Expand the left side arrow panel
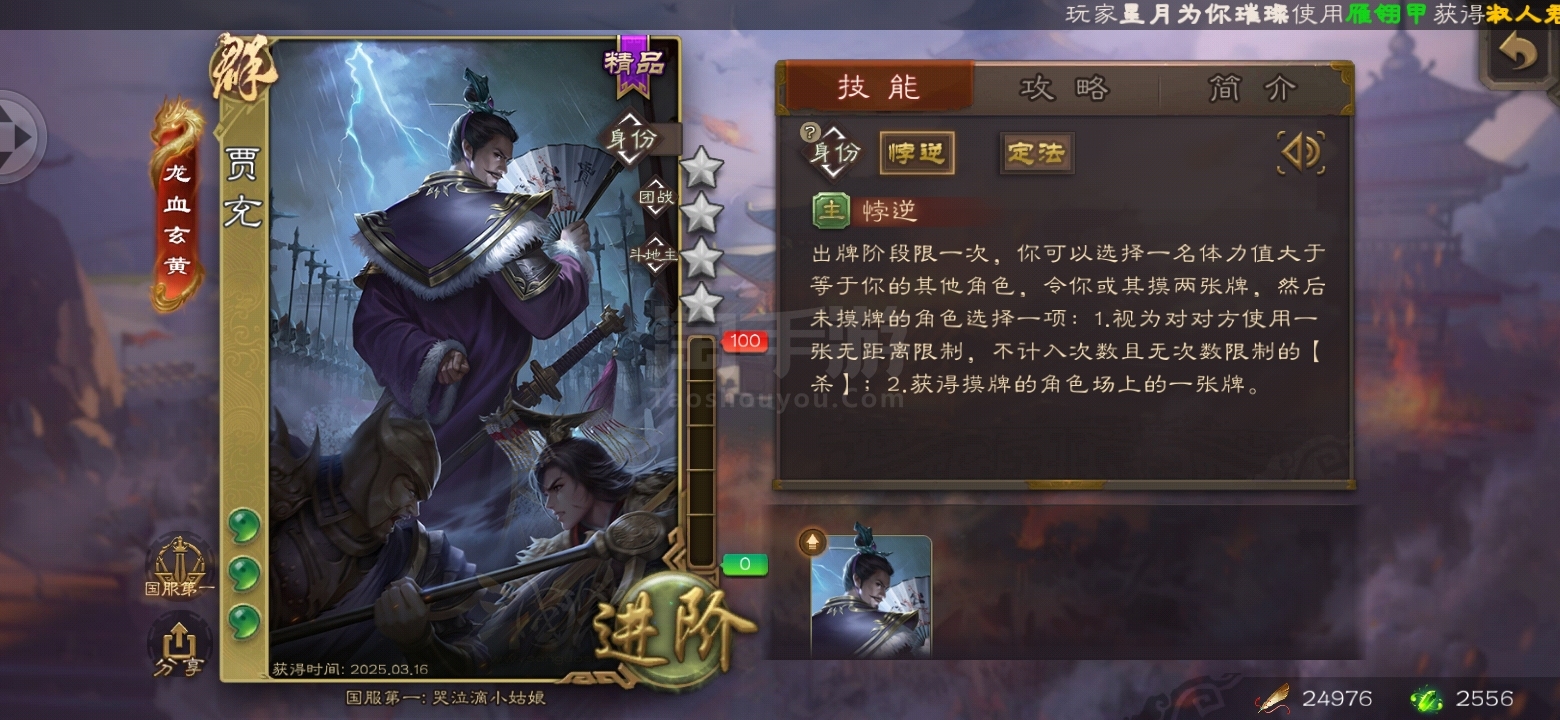 point(18,137)
